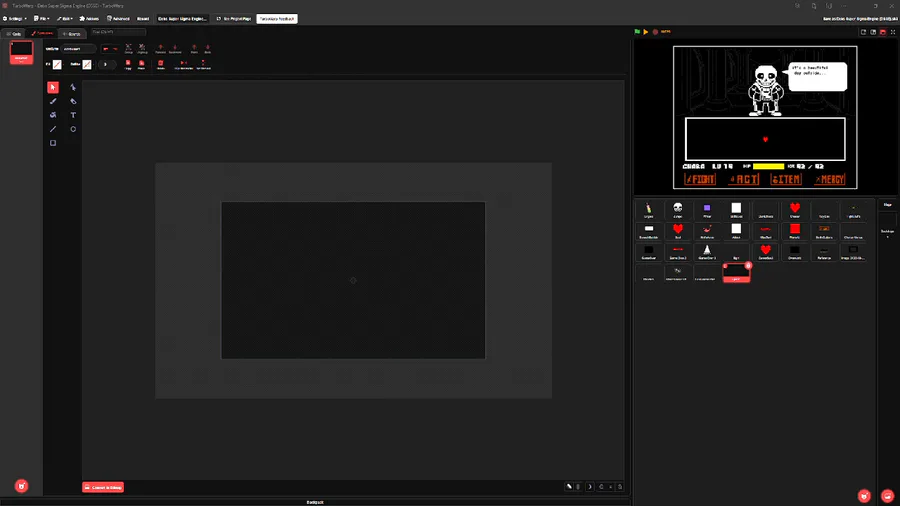Open the Addons menu item
This screenshot has height=506, width=900.
(89, 18)
